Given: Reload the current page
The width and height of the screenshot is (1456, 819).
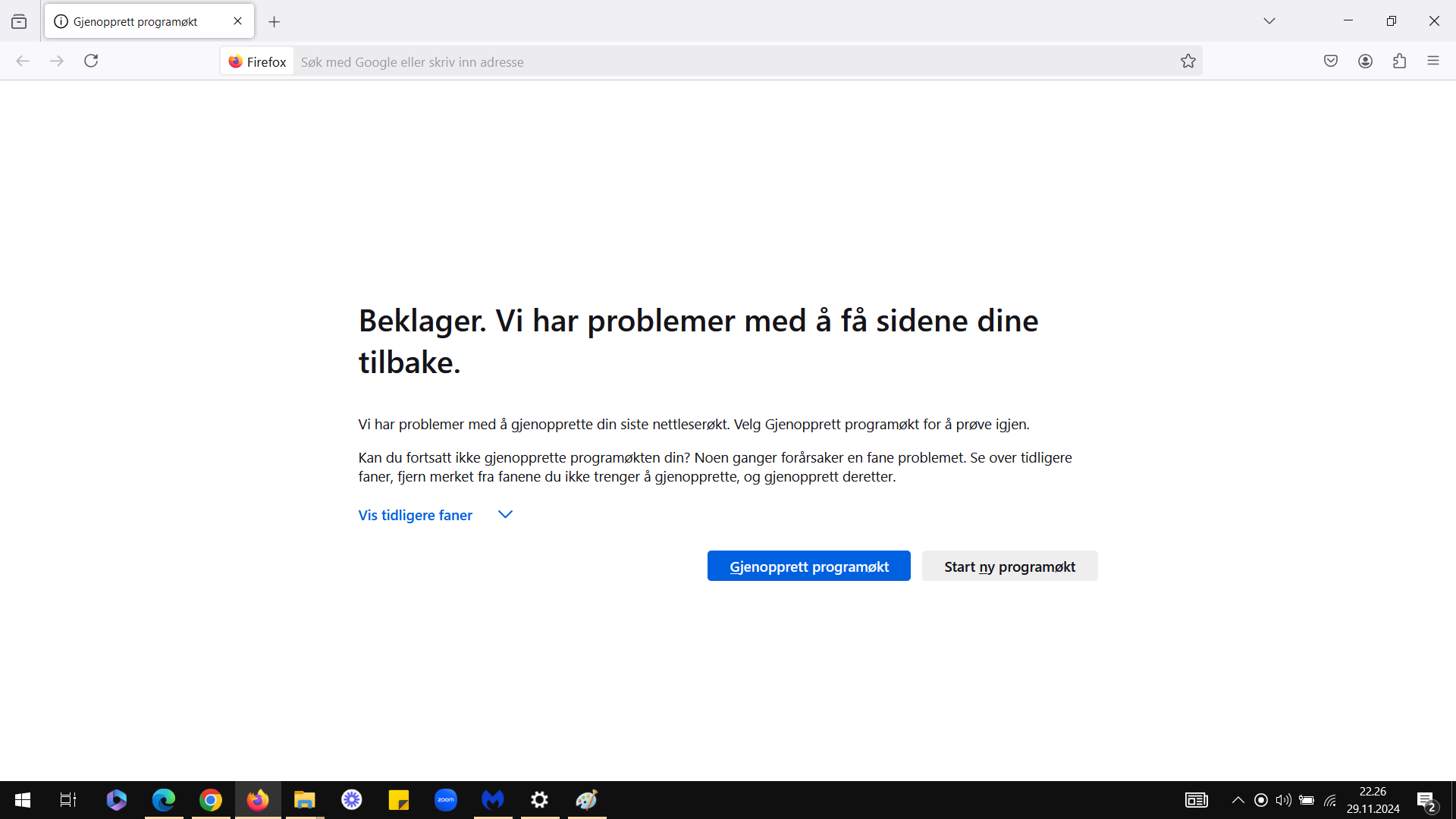Looking at the screenshot, I should click(x=91, y=61).
